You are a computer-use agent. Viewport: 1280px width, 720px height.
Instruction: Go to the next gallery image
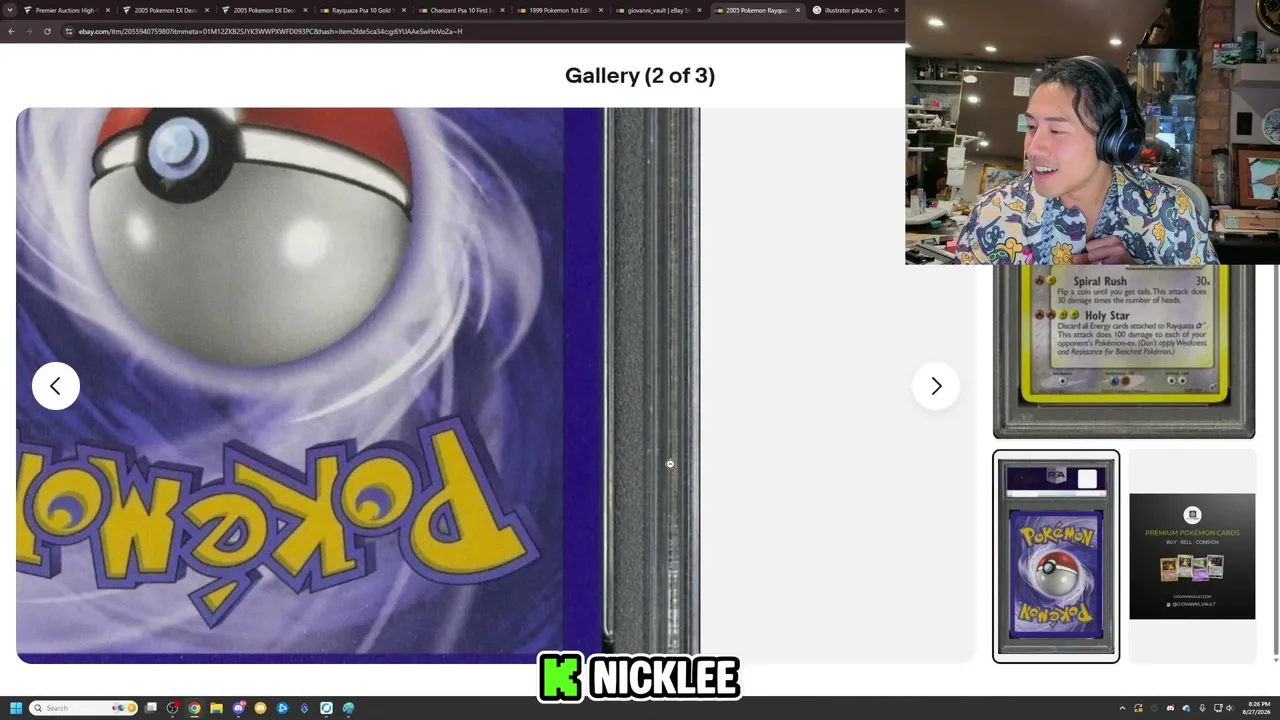tap(936, 386)
